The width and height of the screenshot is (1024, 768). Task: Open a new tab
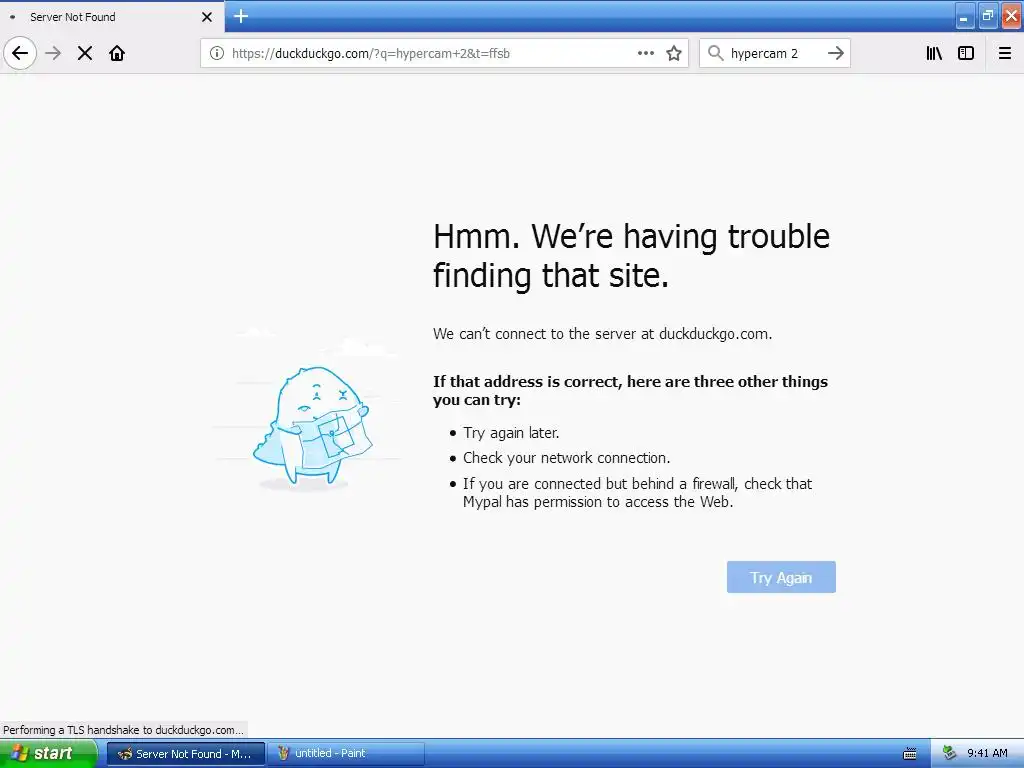tap(241, 16)
